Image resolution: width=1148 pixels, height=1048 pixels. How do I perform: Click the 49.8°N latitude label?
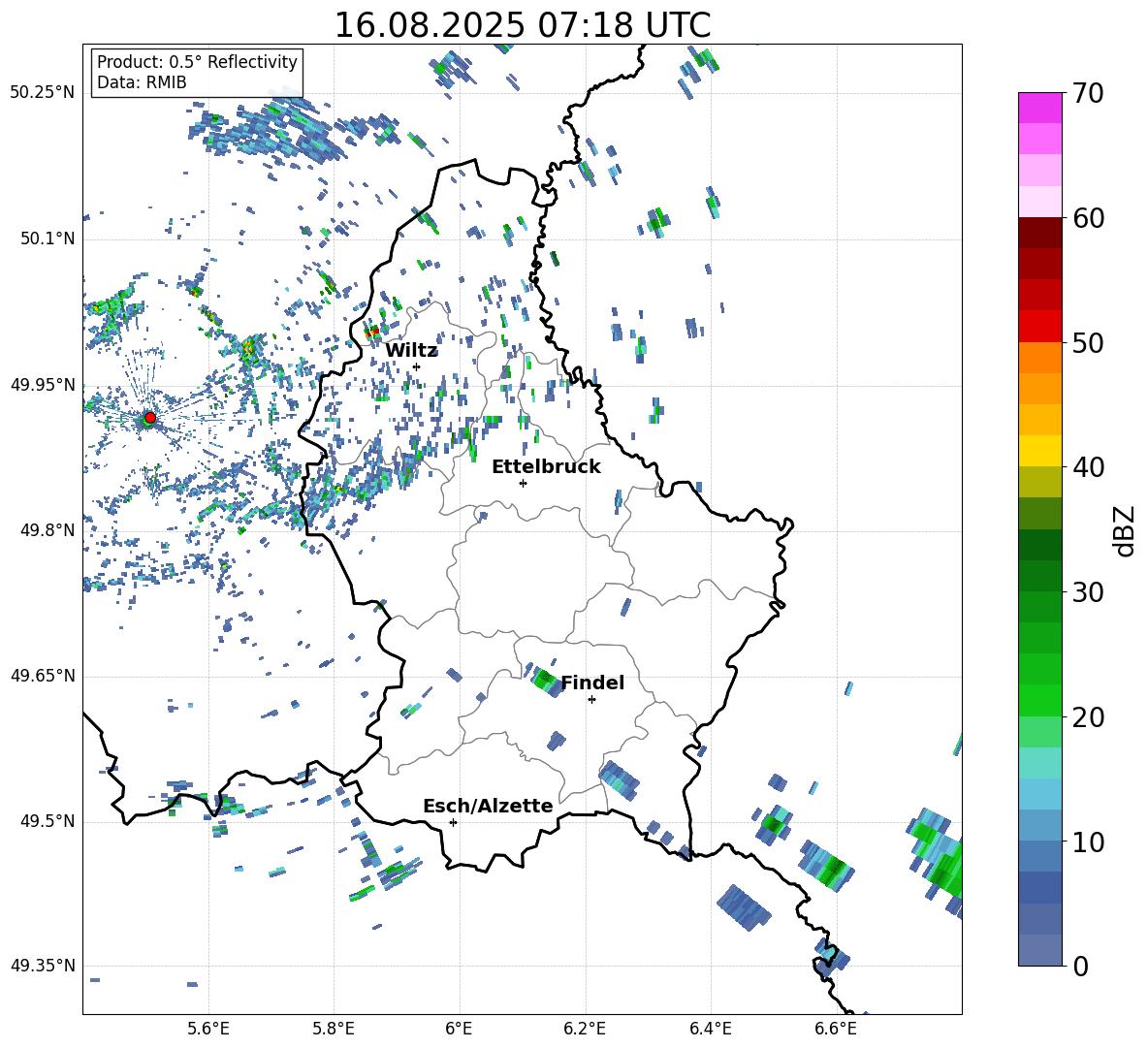48,530
